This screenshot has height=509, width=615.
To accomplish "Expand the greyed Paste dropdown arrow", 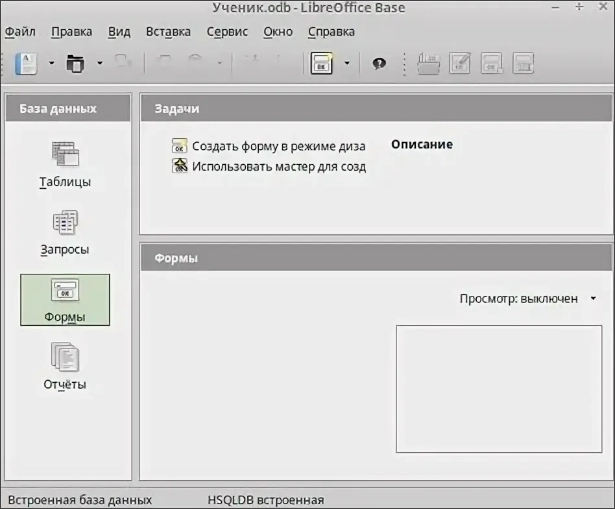I will [220, 63].
